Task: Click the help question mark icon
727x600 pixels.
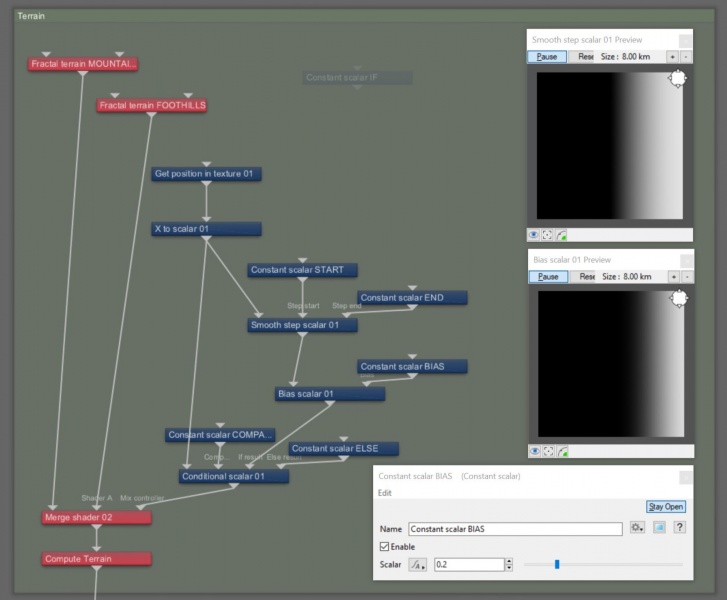Action: click(679, 527)
